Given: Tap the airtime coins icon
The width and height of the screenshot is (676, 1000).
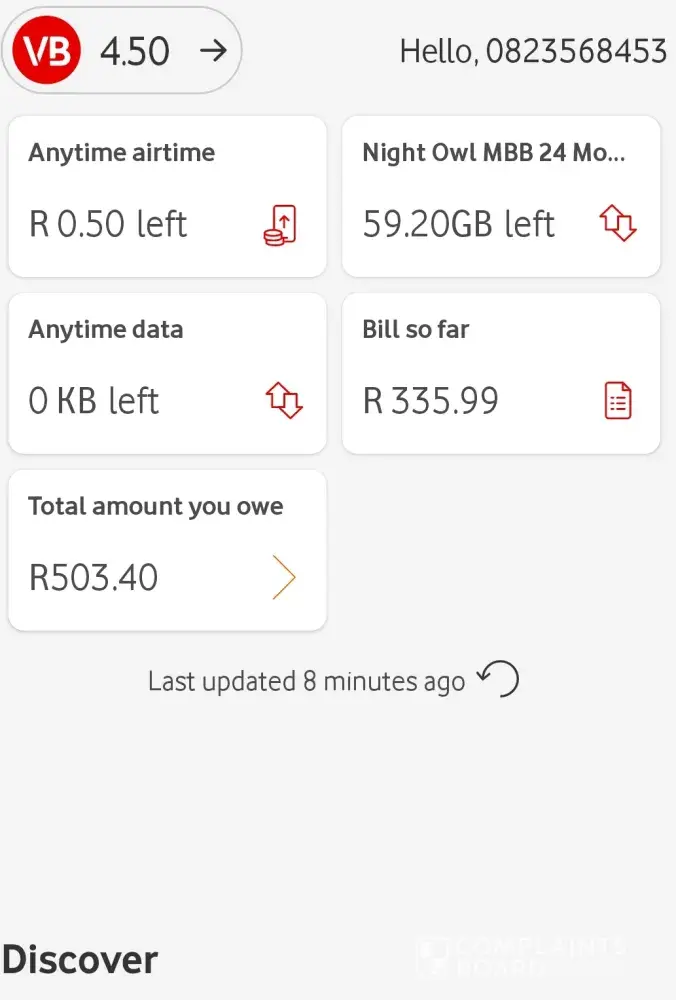Looking at the screenshot, I should pos(279,224).
